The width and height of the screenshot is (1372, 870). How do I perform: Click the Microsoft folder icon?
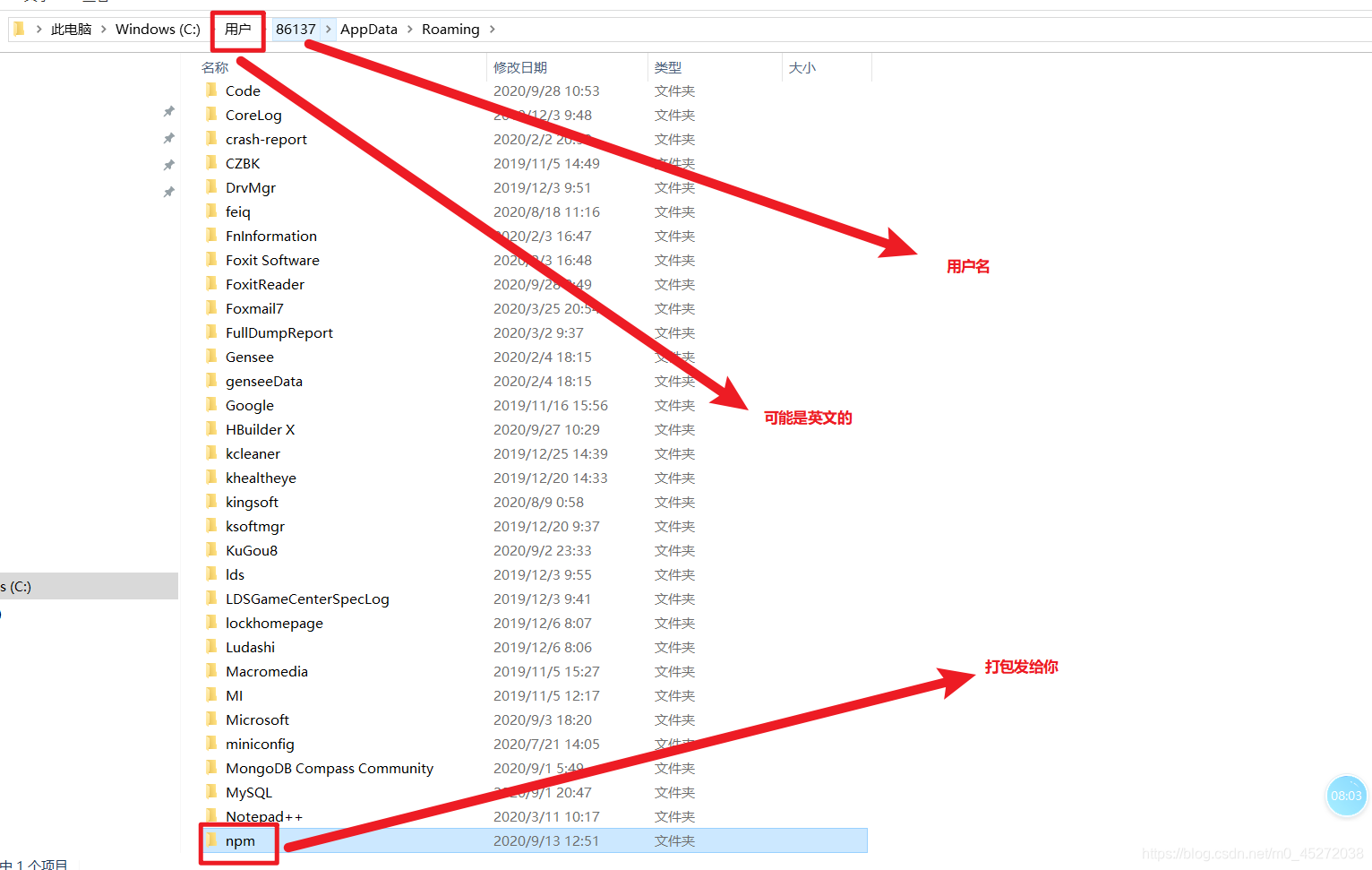(x=211, y=719)
